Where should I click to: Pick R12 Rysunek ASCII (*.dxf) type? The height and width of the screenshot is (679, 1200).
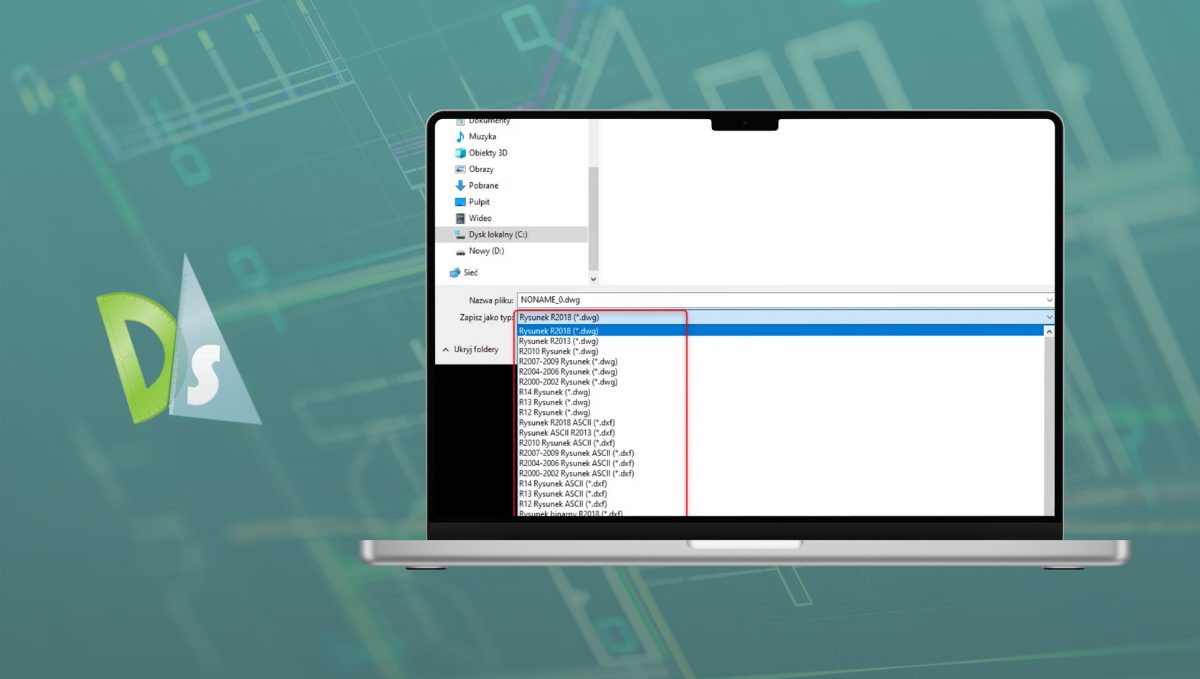pos(563,504)
